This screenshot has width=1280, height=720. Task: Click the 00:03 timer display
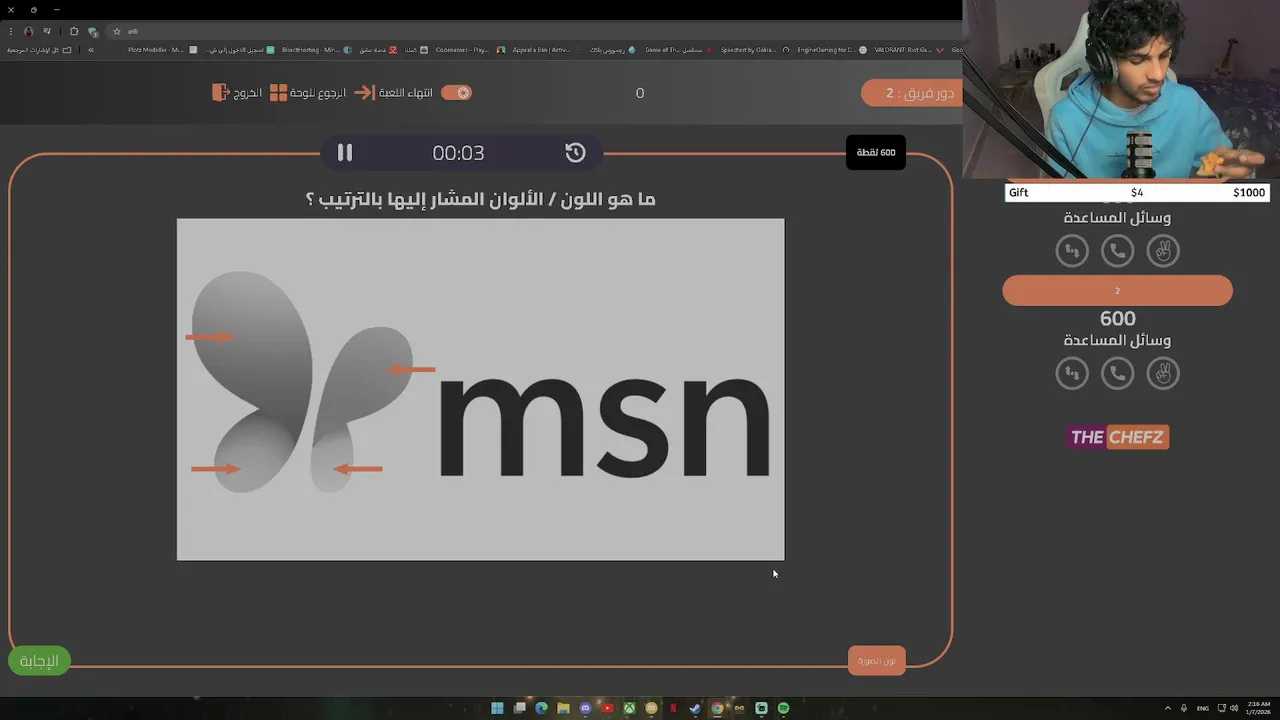458,153
